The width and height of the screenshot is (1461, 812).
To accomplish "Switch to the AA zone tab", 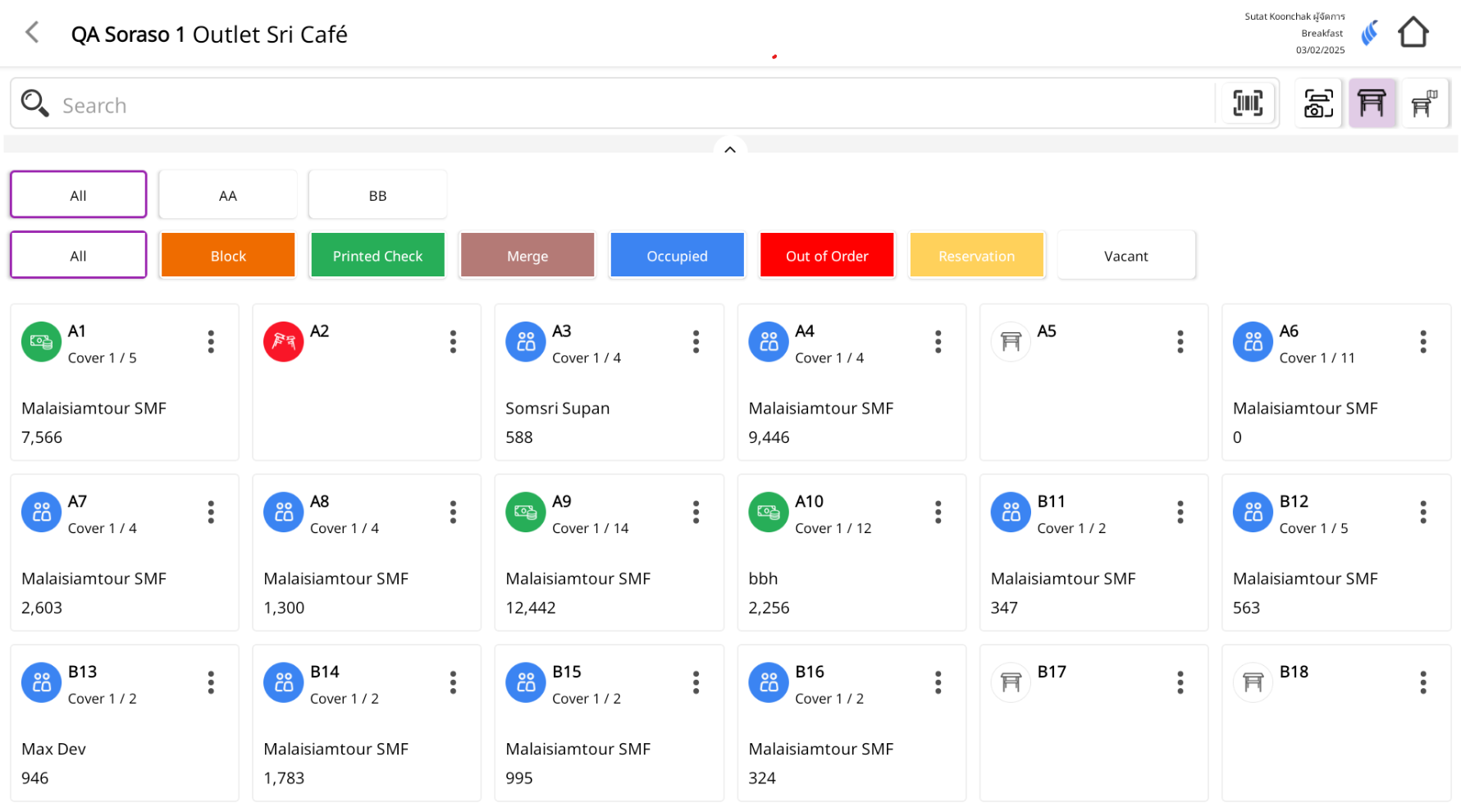I will (x=228, y=195).
